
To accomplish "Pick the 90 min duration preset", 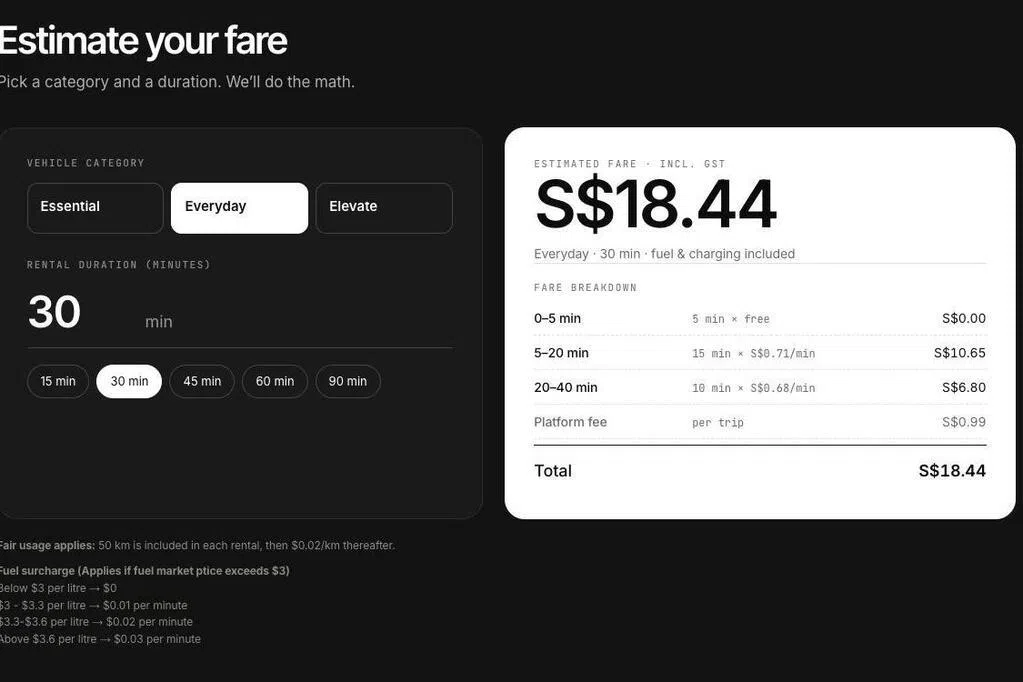I will tap(348, 381).
